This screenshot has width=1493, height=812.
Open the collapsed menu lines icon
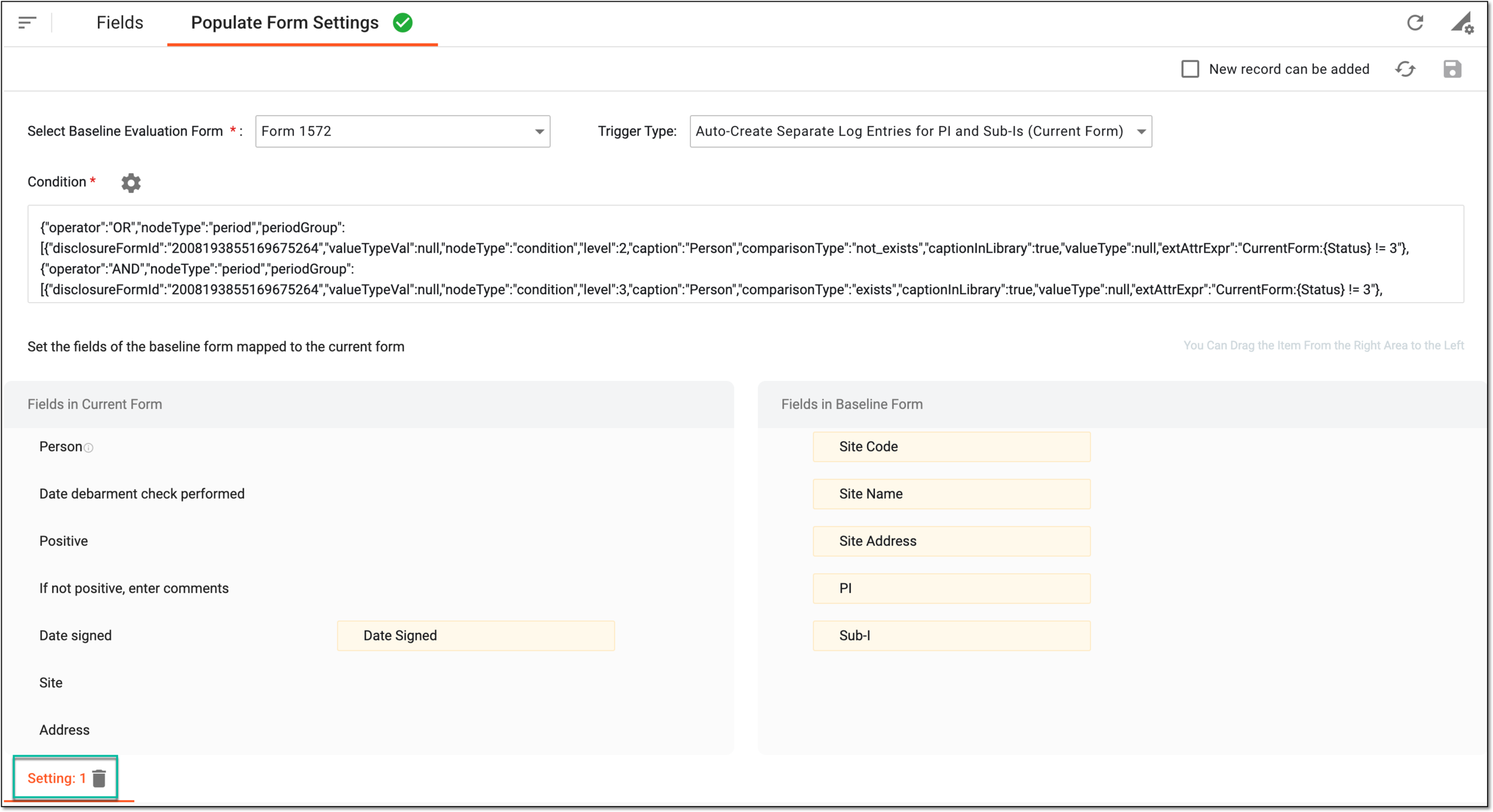pyautogui.click(x=27, y=23)
